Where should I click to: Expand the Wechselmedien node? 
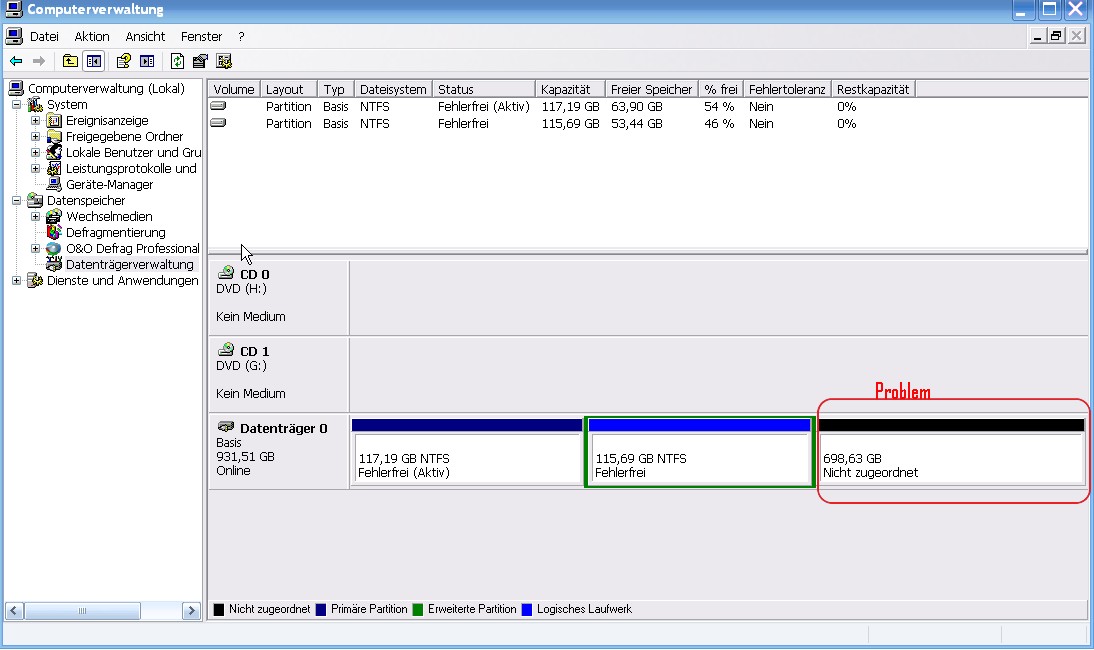coord(36,217)
